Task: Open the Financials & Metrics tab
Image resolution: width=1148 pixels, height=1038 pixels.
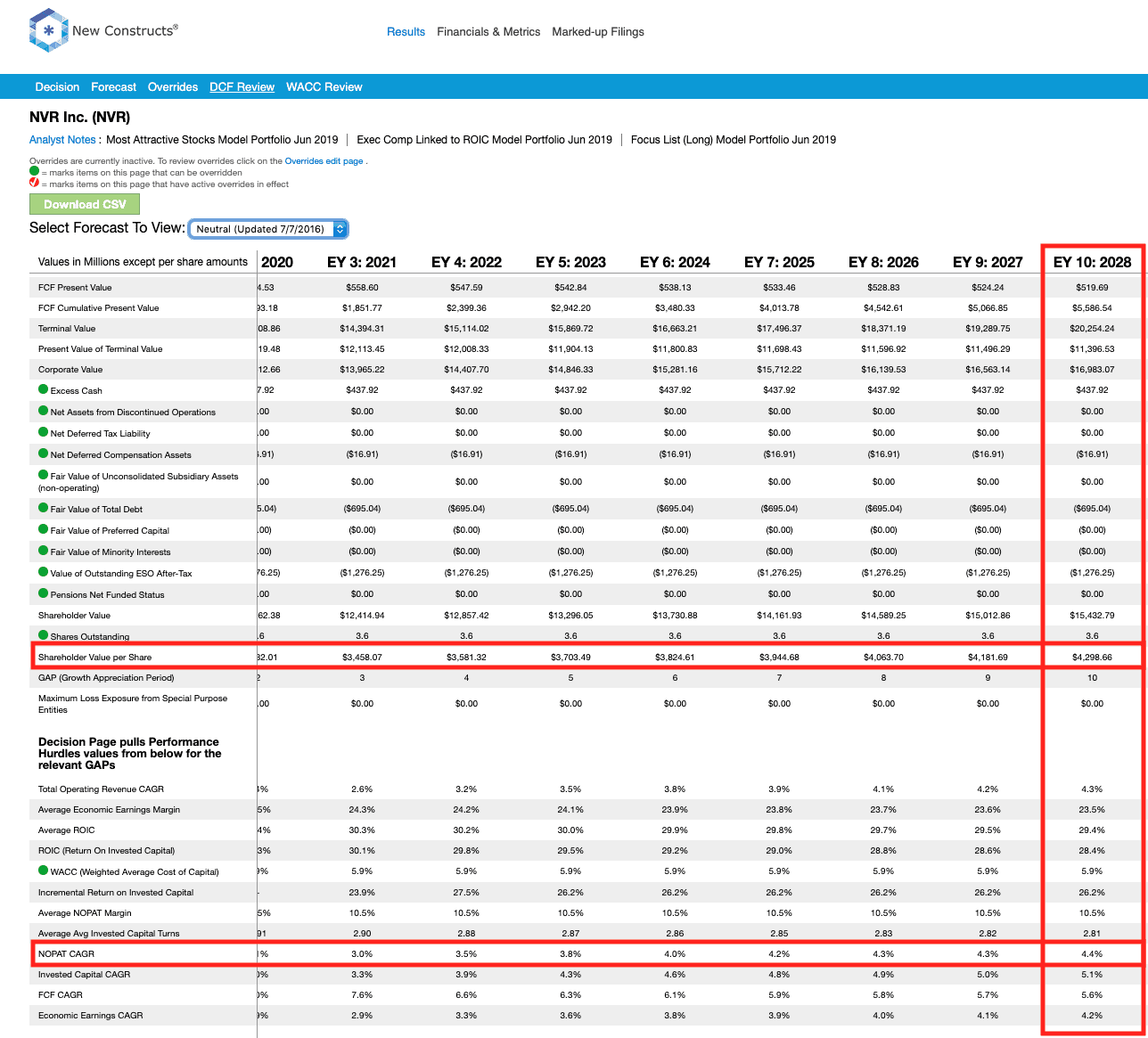Action: [488, 31]
